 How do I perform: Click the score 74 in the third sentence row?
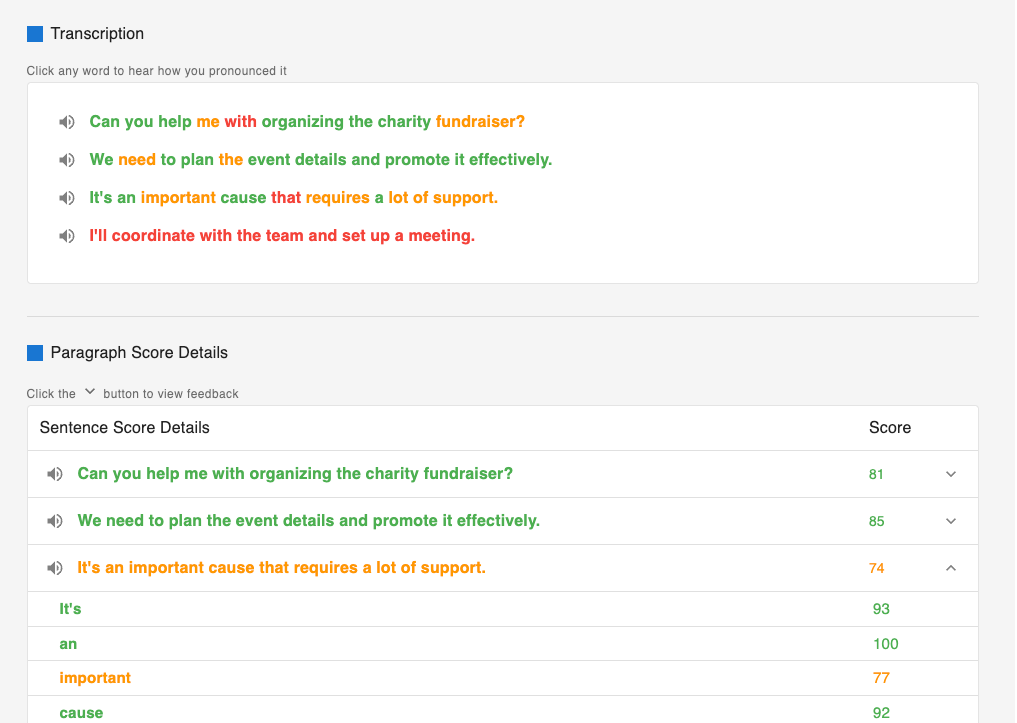point(876,568)
